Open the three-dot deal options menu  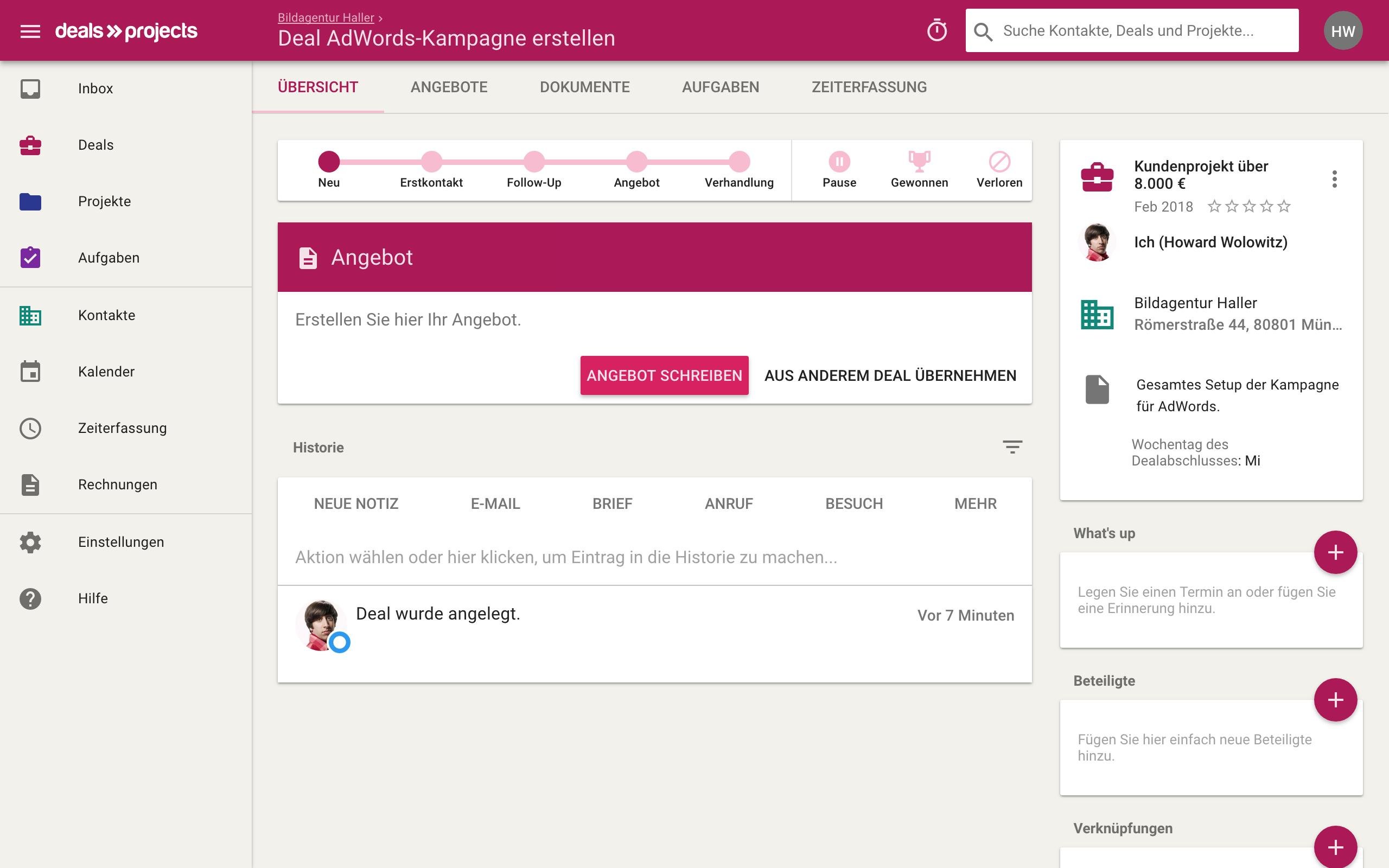coord(1335,179)
